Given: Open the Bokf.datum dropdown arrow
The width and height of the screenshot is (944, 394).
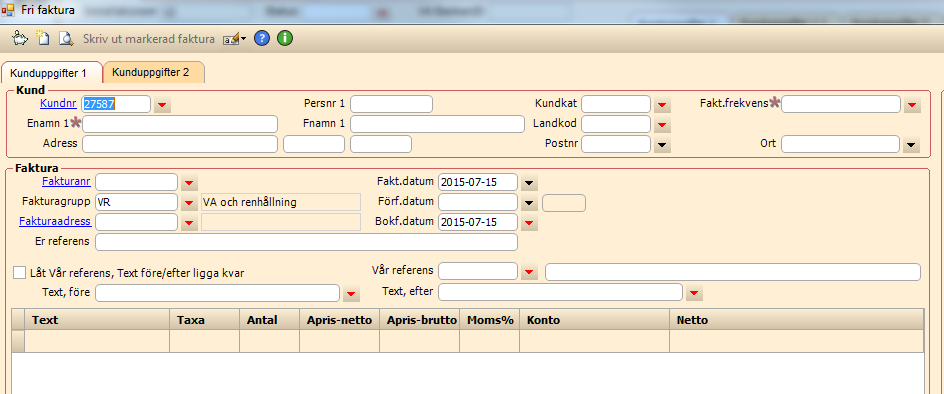Looking at the screenshot, I should (x=529, y=223).
